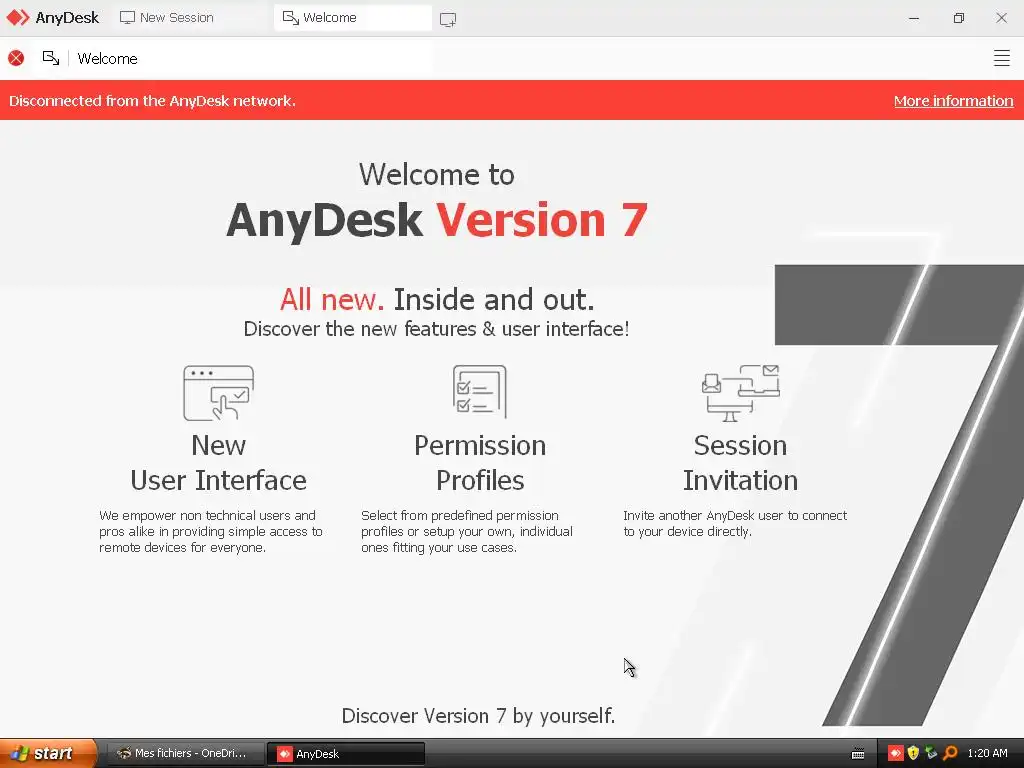Screen dimensions: 1024x768
Task: Open Mes fichiers - OneDrive taskbar item
Action: (x=184, y=753)
